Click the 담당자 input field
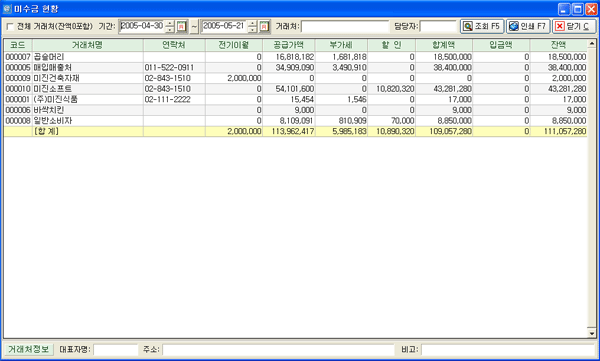This screenshot has height=361, width=600. [438, 26]
